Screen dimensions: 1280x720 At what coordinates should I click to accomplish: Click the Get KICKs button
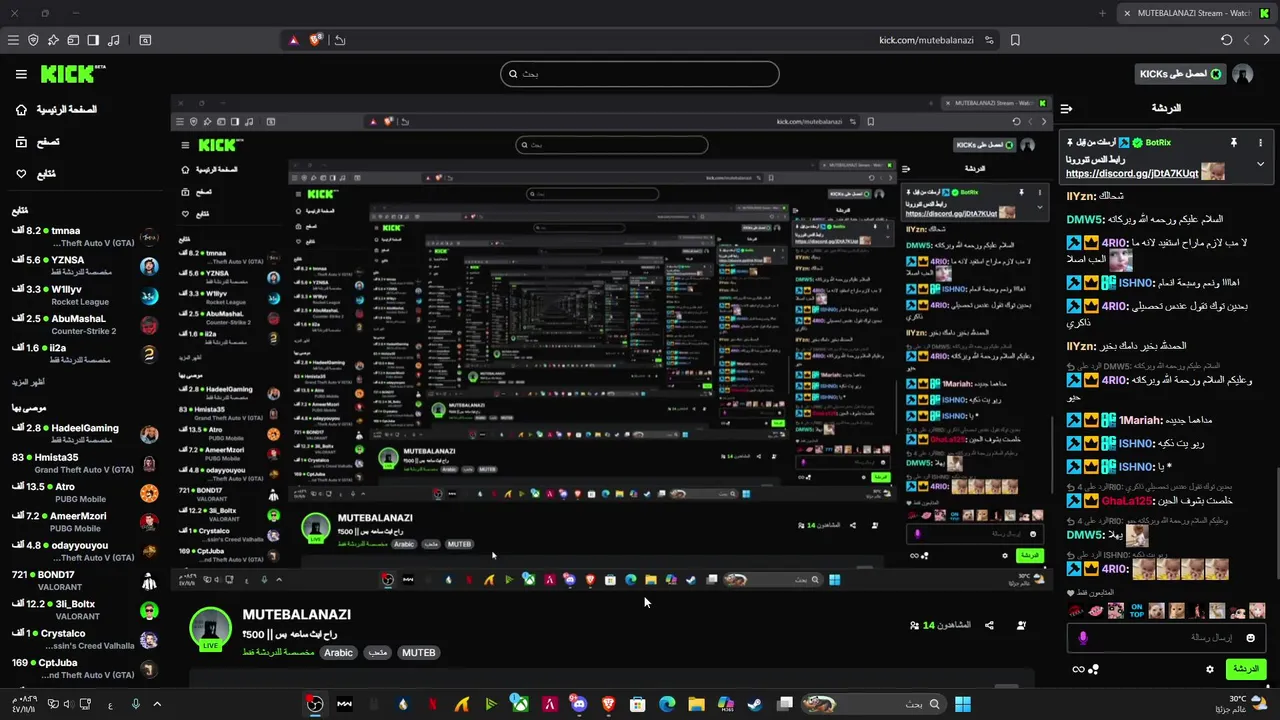pyautogui.click(x=1180, y=74)
